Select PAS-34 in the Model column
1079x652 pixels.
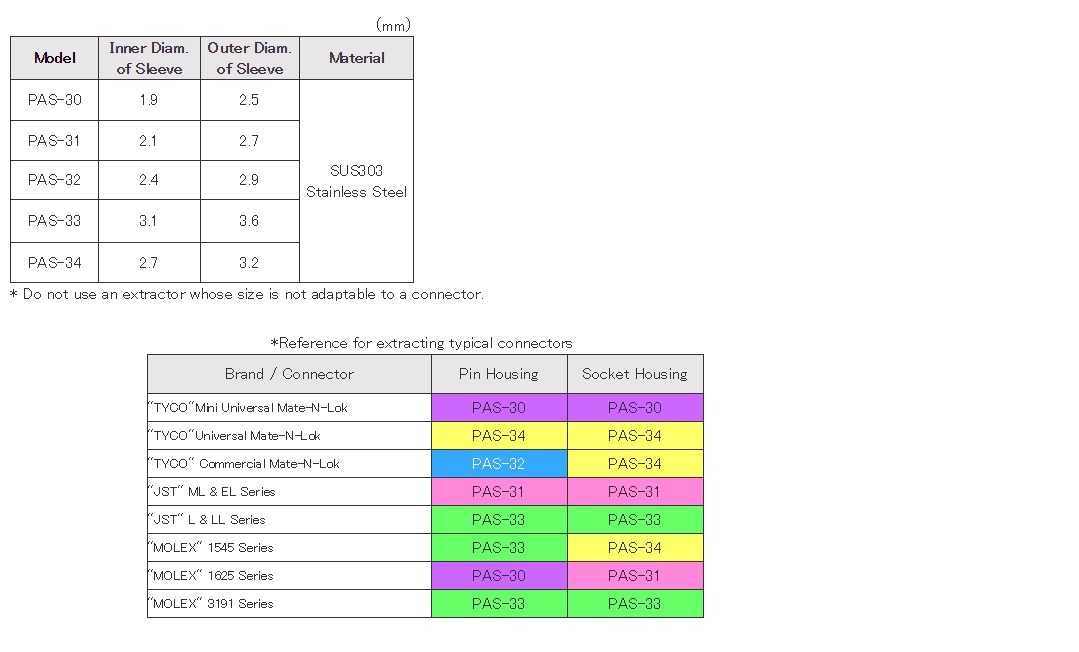pos(54,263)
